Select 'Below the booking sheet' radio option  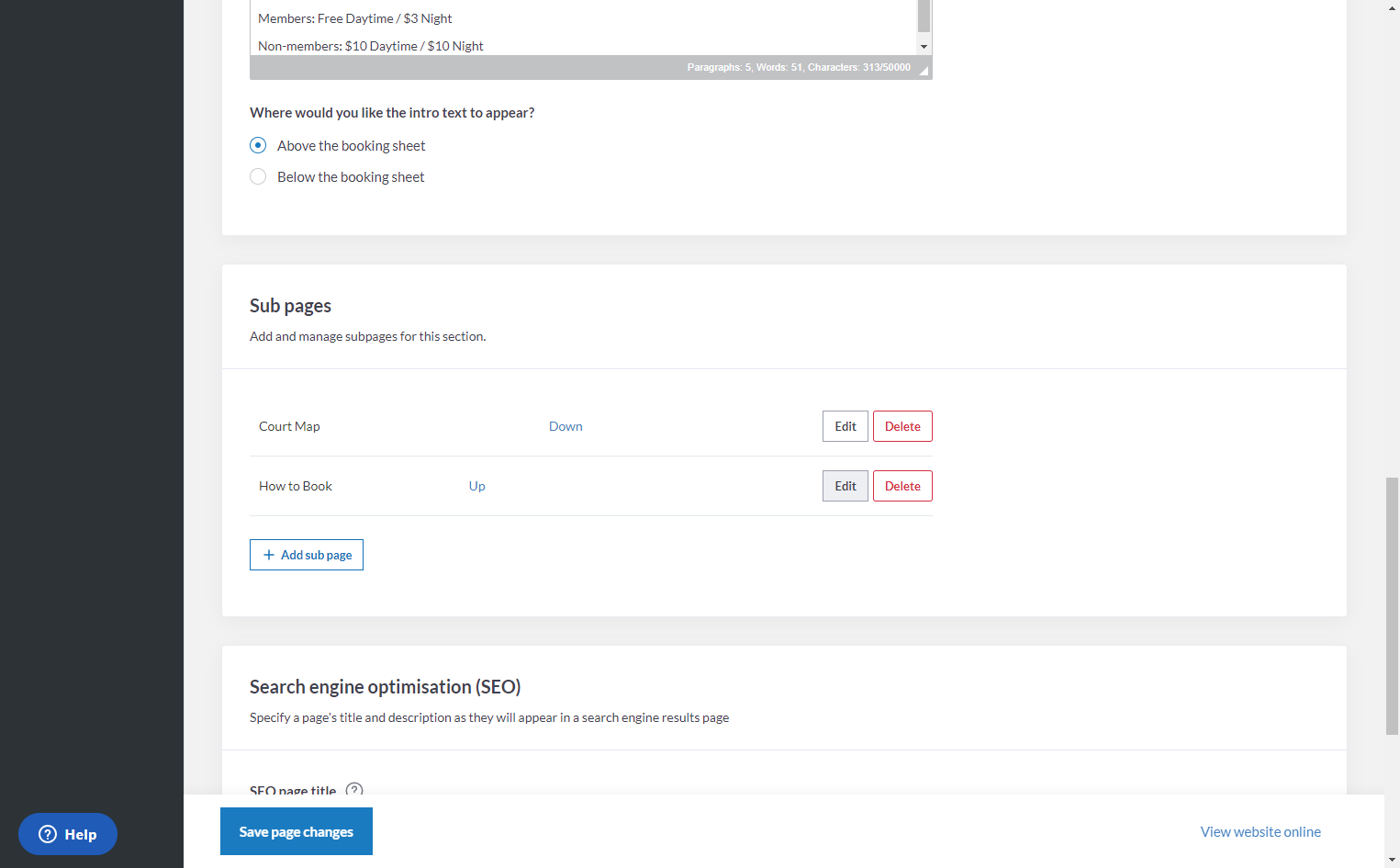[x=258, y=176]
